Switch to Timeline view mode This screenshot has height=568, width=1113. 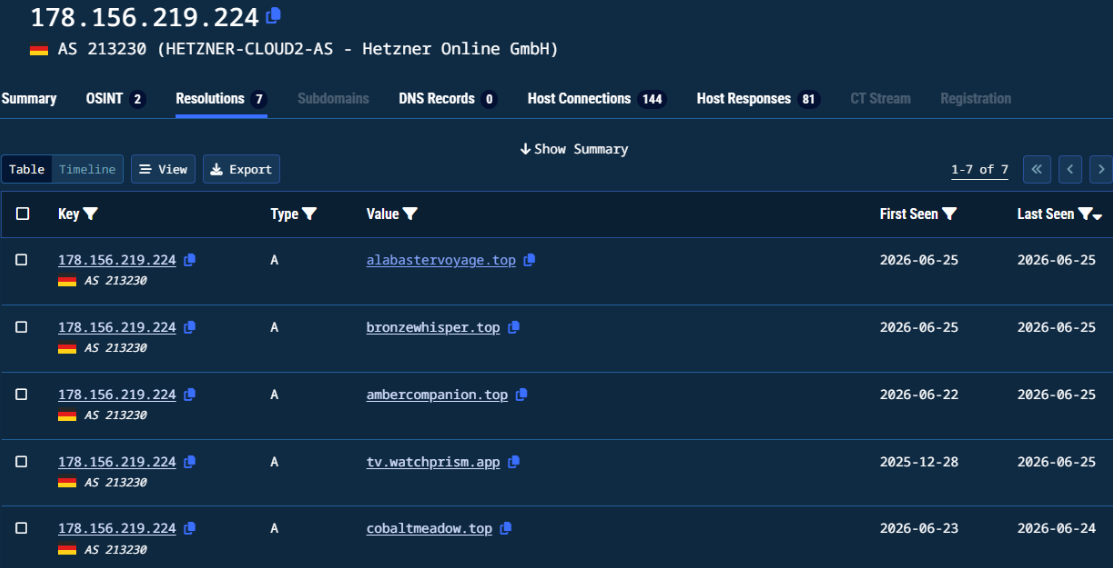click(x=87, y=170)
